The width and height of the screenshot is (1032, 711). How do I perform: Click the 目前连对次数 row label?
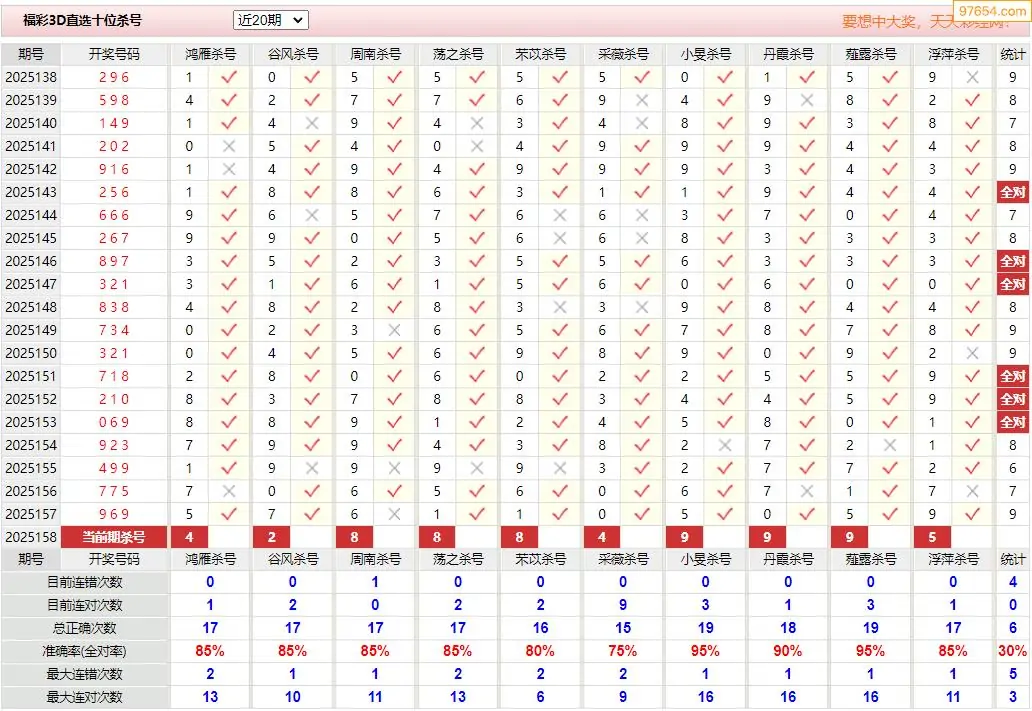tap(85, 605)
